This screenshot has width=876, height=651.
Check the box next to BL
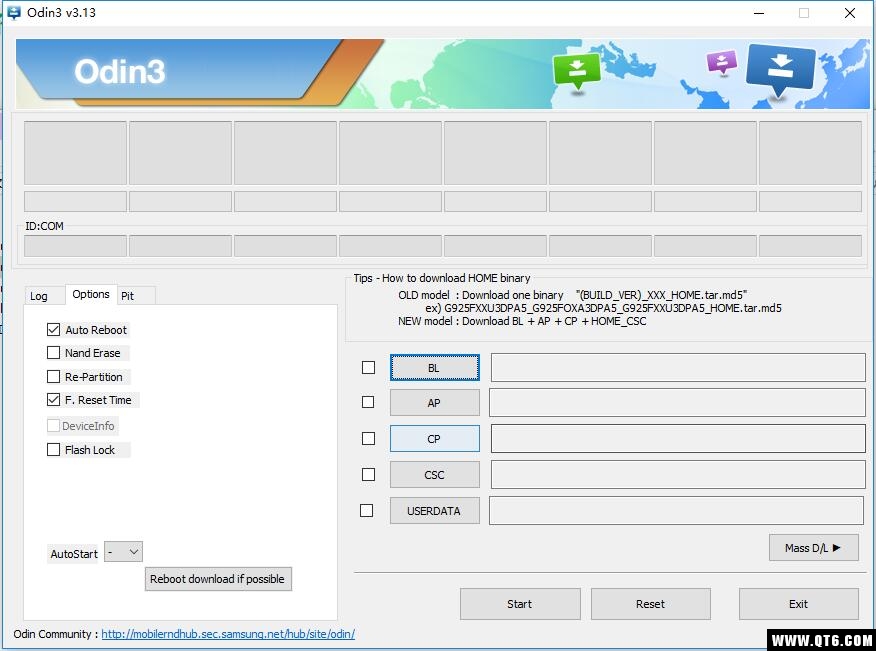pos(368,367)
